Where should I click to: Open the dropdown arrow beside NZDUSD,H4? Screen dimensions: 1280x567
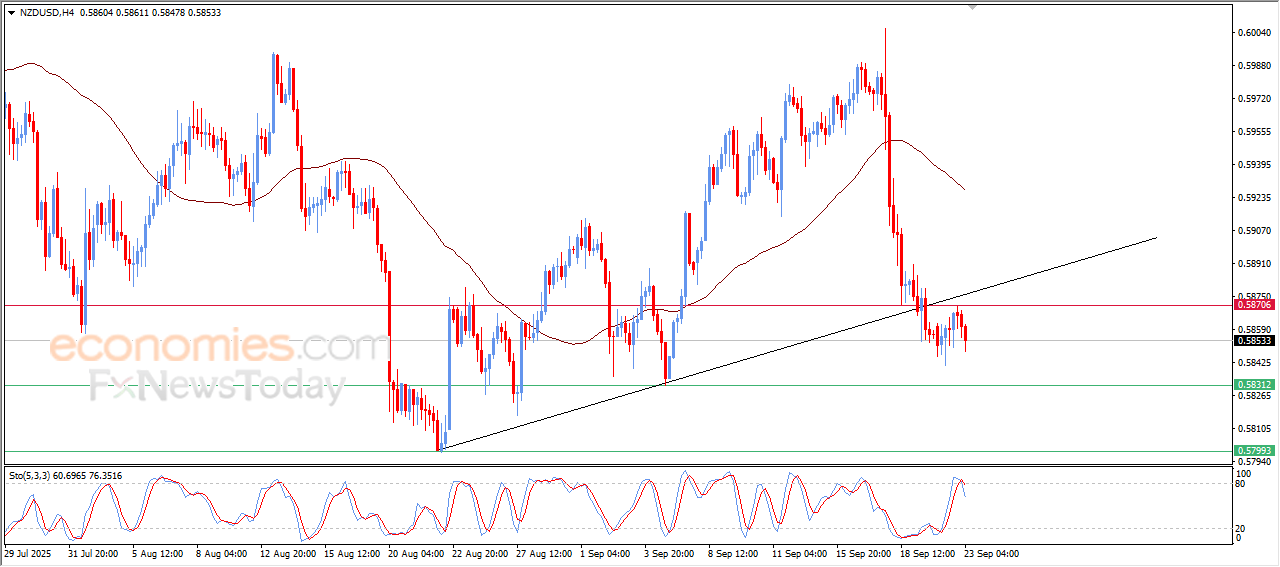(x=11, y=13)
